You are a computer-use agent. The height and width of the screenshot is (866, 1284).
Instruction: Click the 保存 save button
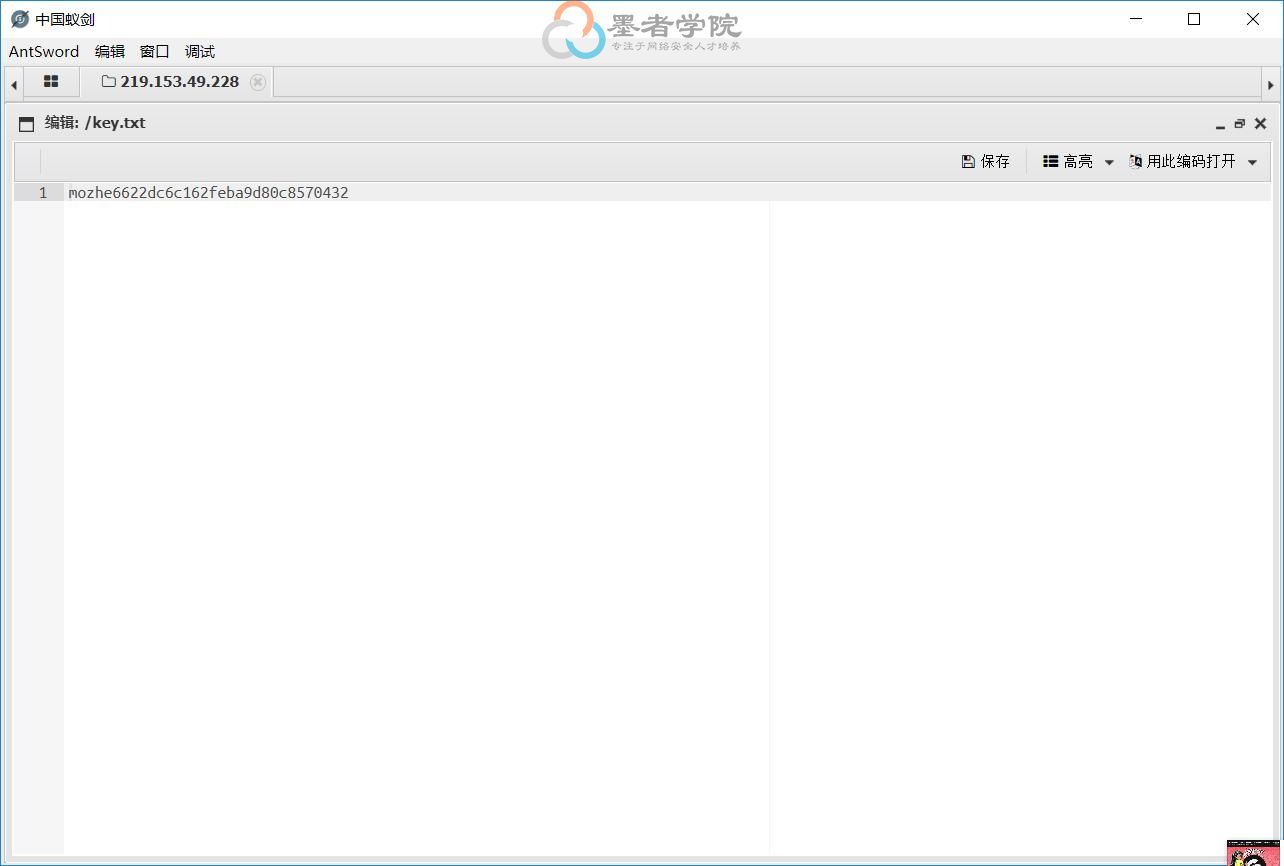click(x=986, y=161)
